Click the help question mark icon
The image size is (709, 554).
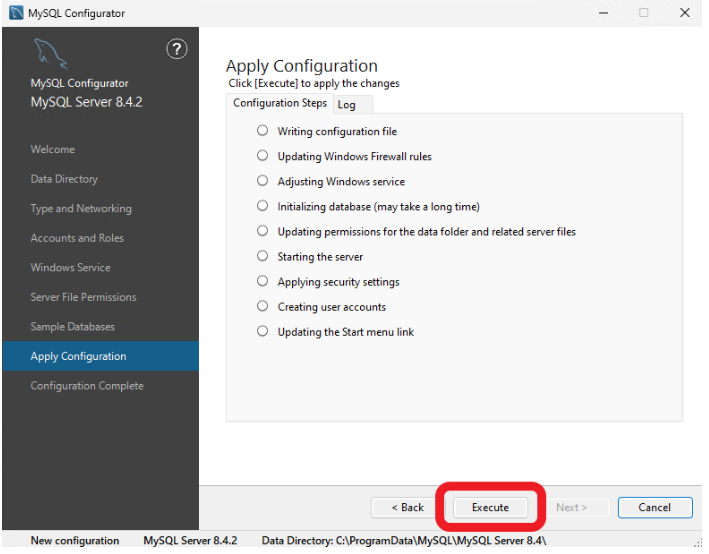[x=175, y=49]
